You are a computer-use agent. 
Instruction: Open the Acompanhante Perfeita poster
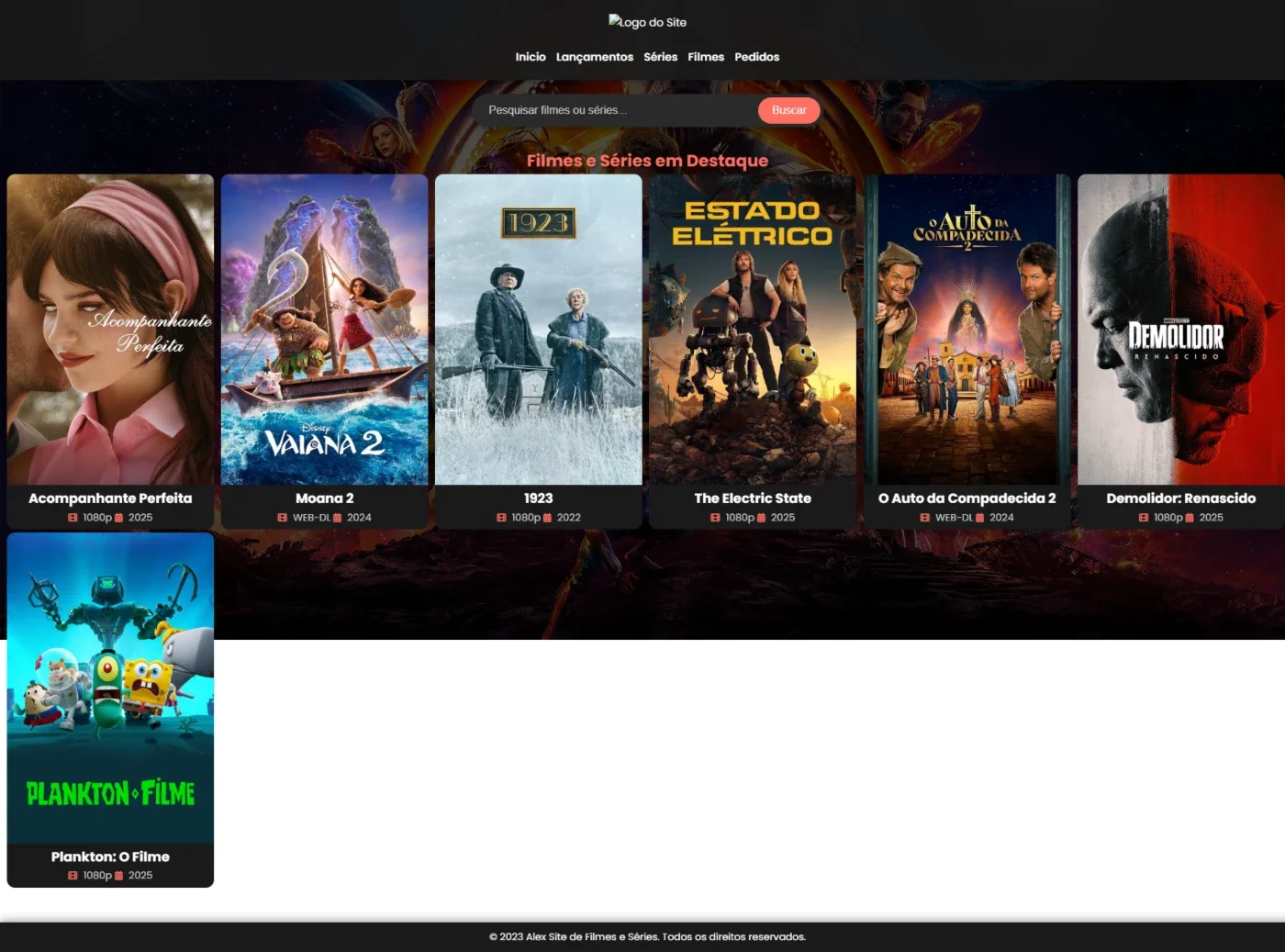110,330
